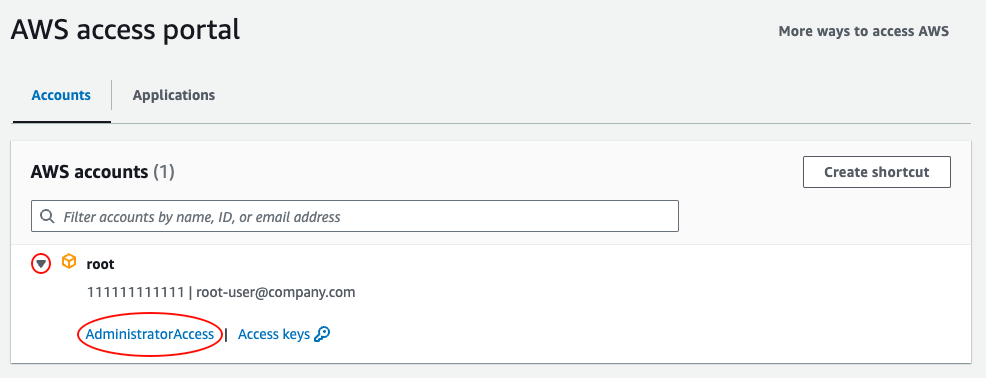Focus the Filter accounts search field
Viewport: 986px width, 378px height.
tap(355, 216)
